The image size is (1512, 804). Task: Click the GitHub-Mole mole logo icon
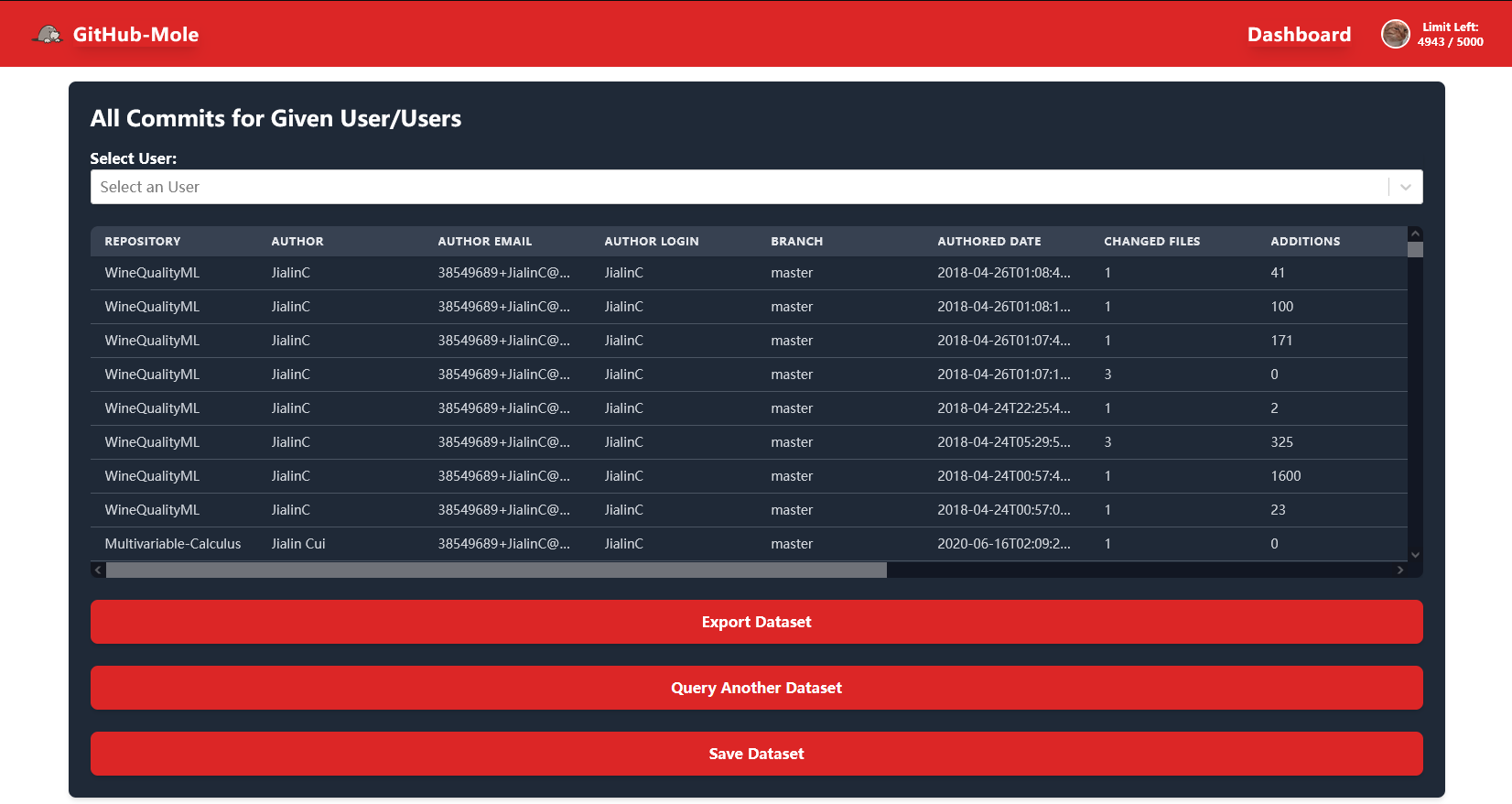47,35
